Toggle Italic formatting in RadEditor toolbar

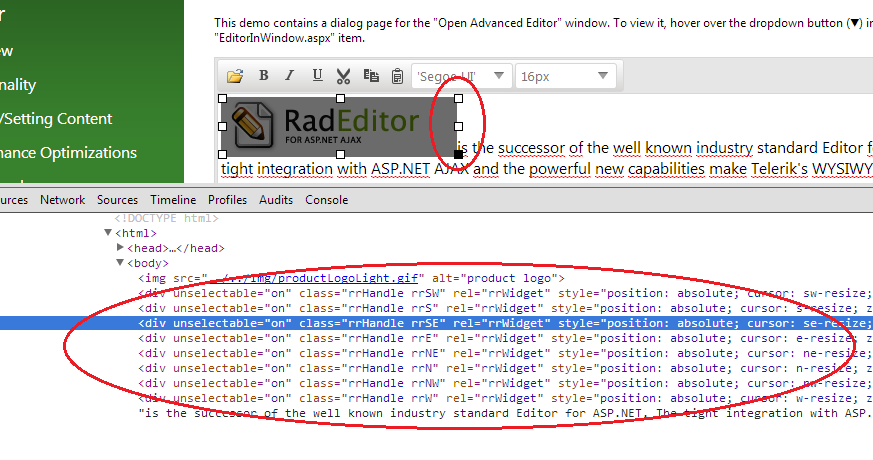290,75
